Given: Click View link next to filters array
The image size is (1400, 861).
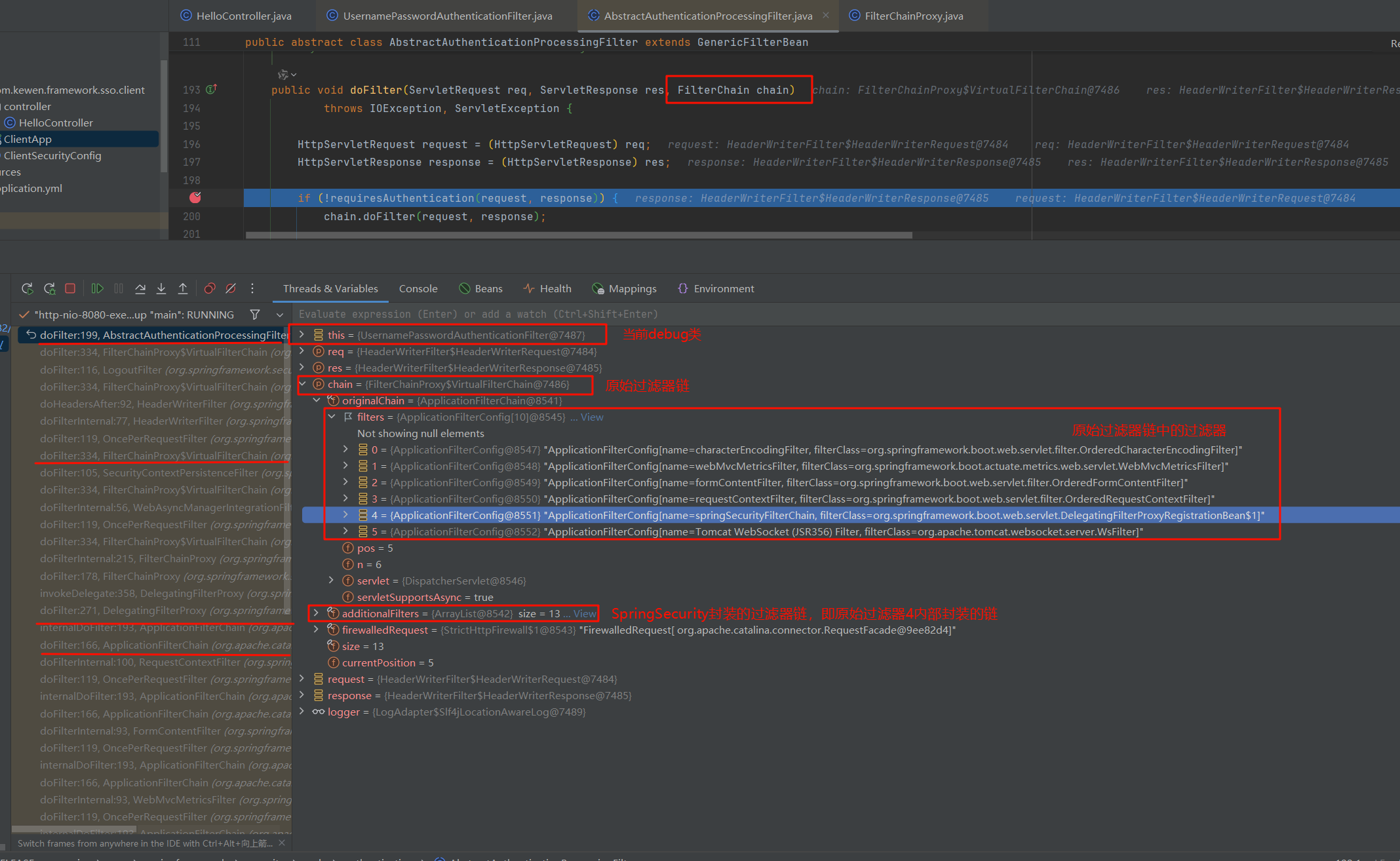Looking at the screenshot, I should 592,417.
